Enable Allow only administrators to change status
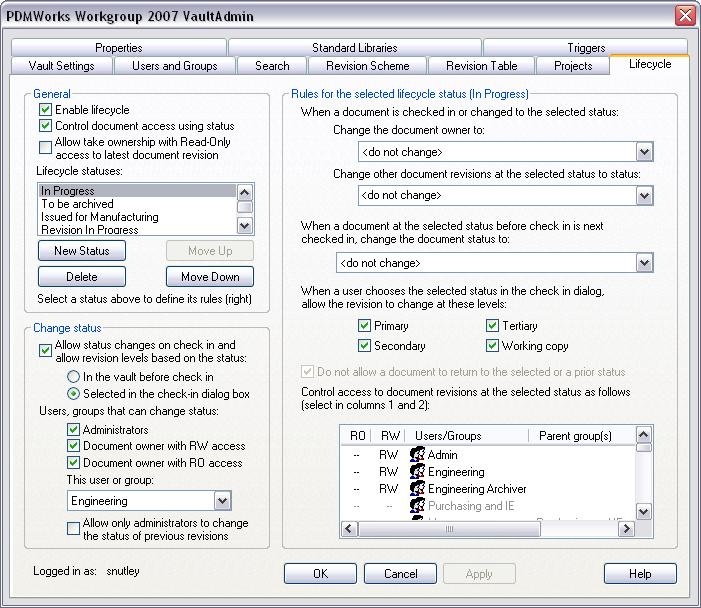The image size is (701, 608). [73, 529]
